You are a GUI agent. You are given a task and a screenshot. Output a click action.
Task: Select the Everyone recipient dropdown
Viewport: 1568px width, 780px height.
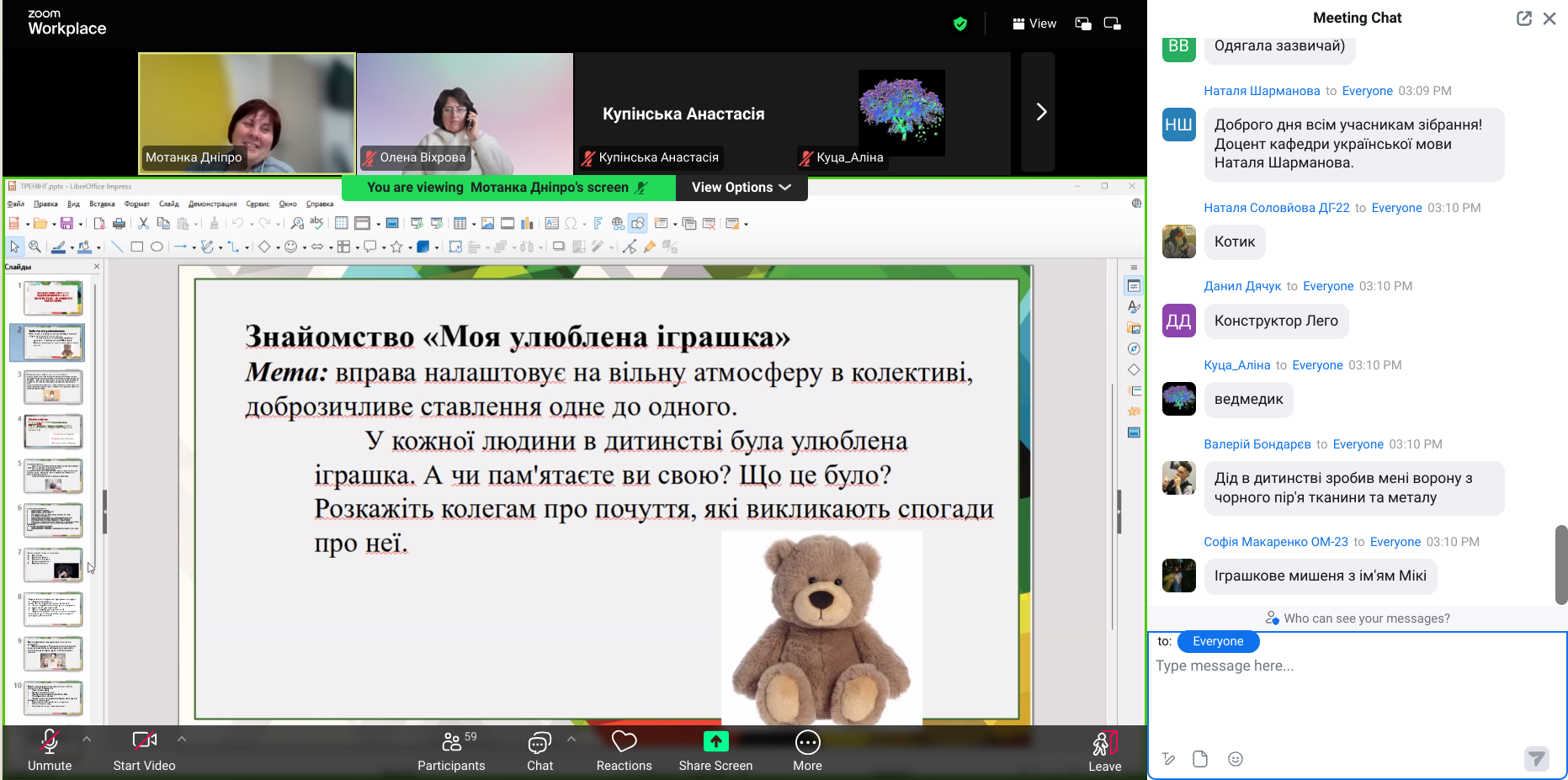[1217, 641]
